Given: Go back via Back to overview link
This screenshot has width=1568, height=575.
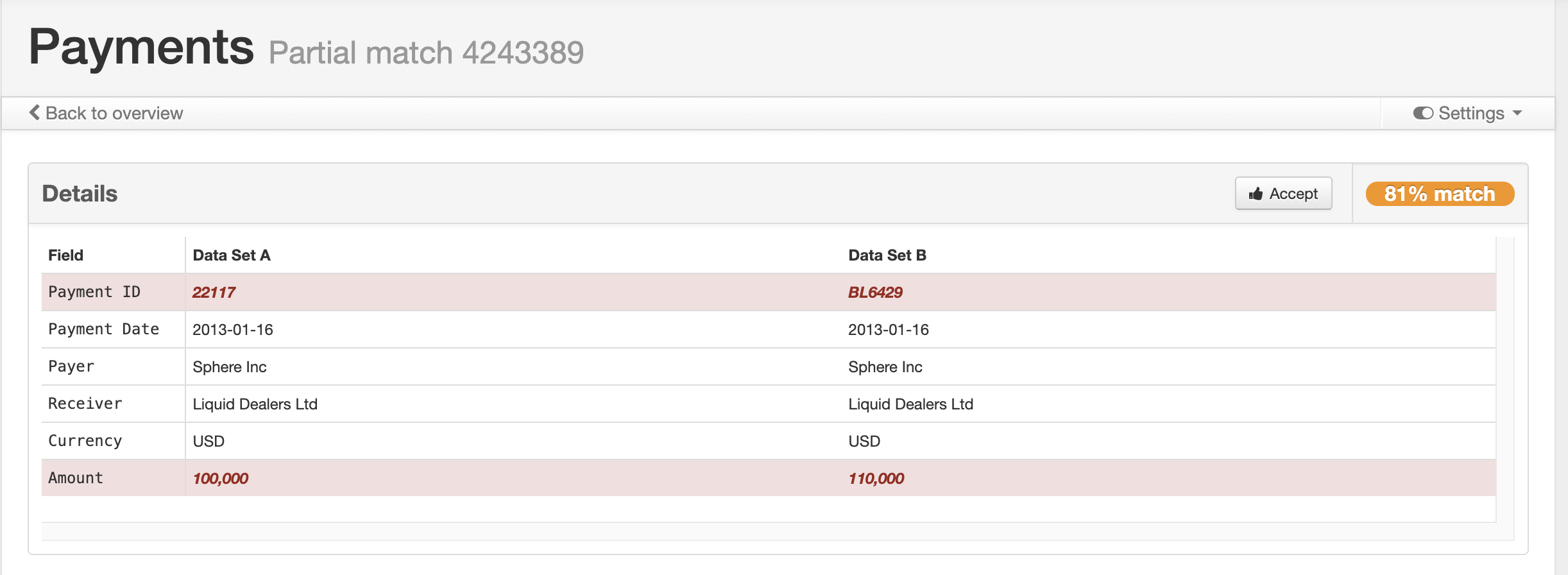Looking at the screenshot, I should pos(107,113).
